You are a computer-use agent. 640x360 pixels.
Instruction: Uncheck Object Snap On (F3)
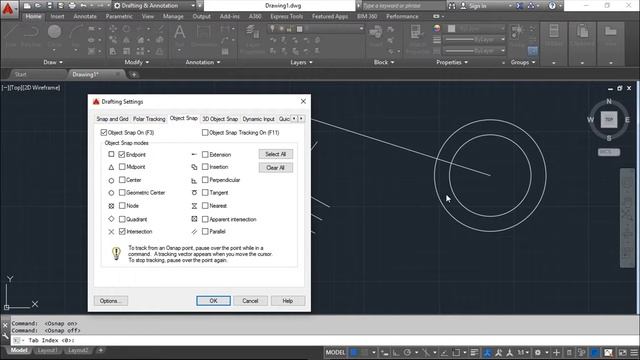pos(104,133)
